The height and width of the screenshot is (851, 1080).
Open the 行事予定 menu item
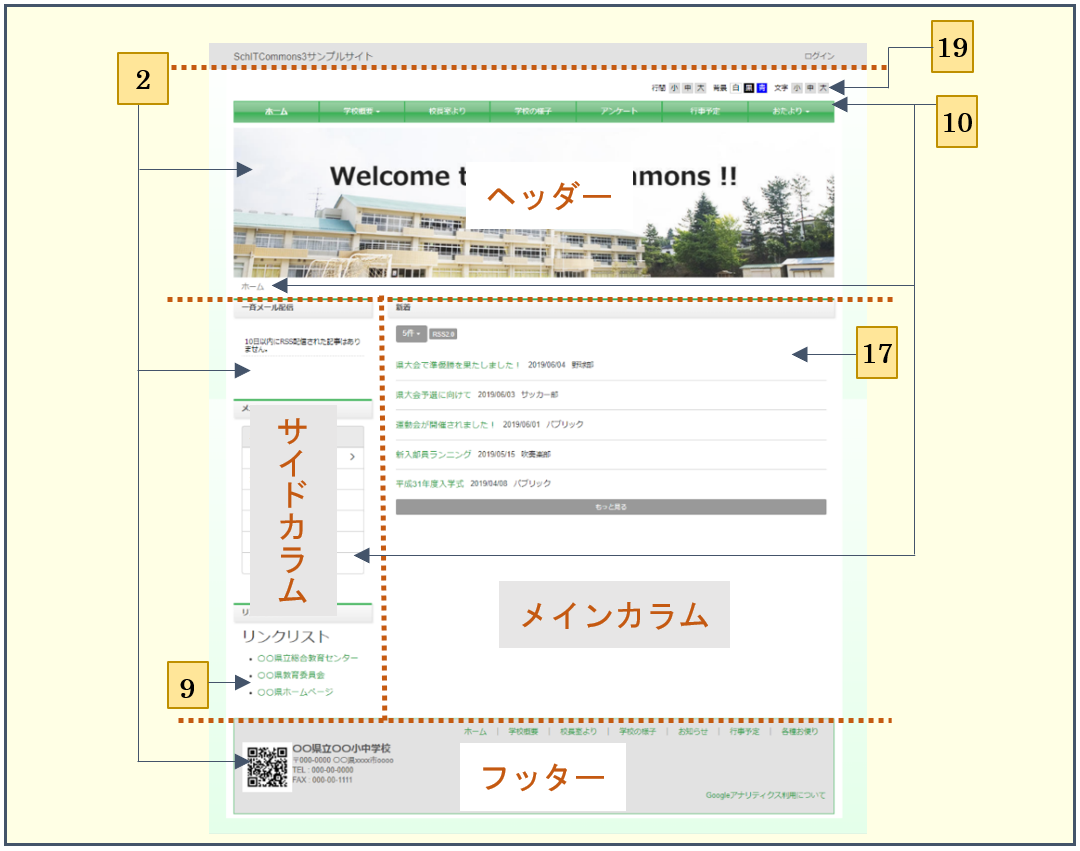[x=704, y=112]
